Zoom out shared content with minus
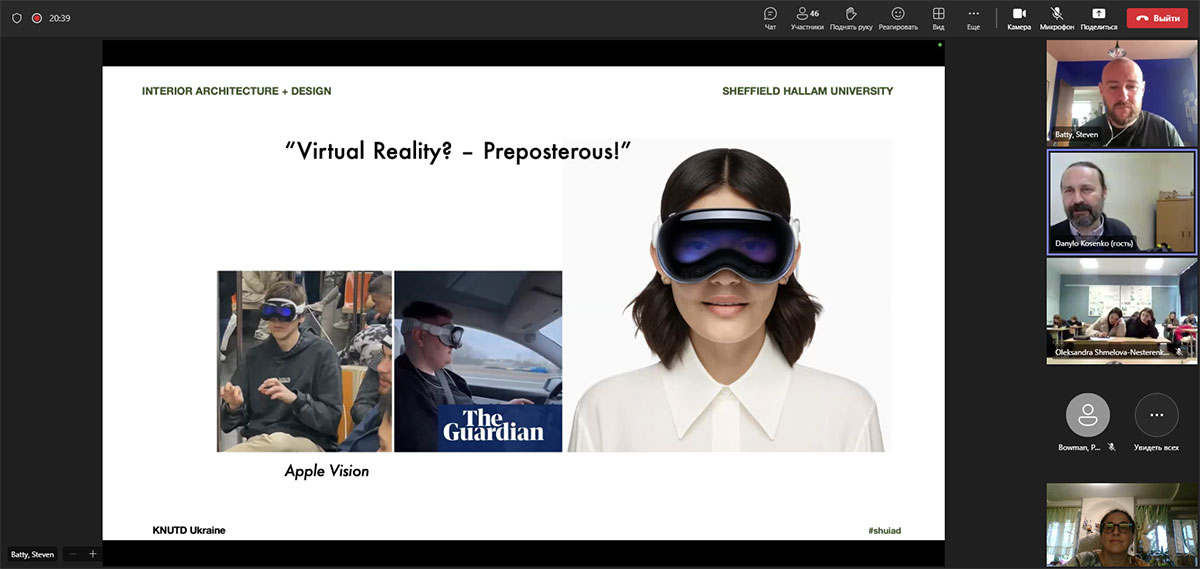 [73, 554]
